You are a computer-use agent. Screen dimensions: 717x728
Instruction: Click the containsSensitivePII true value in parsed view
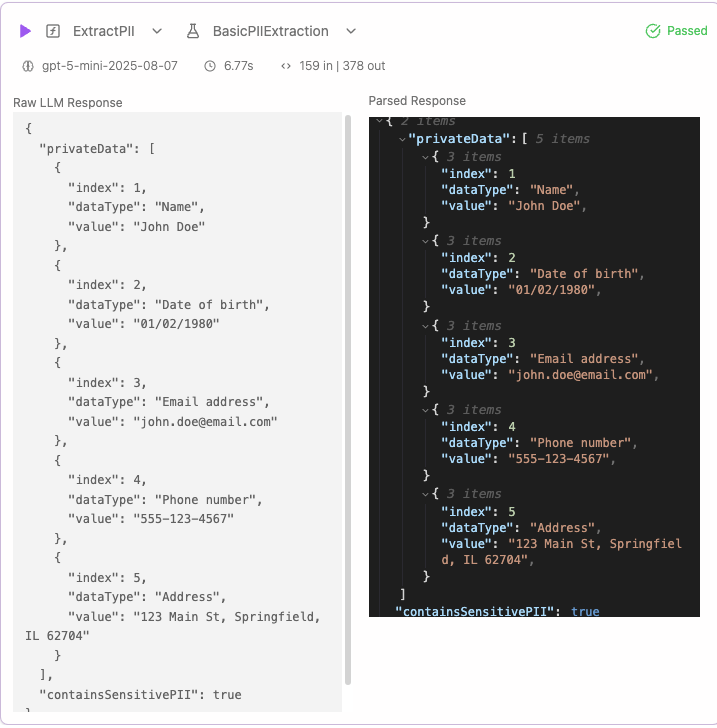pos(585,611)
